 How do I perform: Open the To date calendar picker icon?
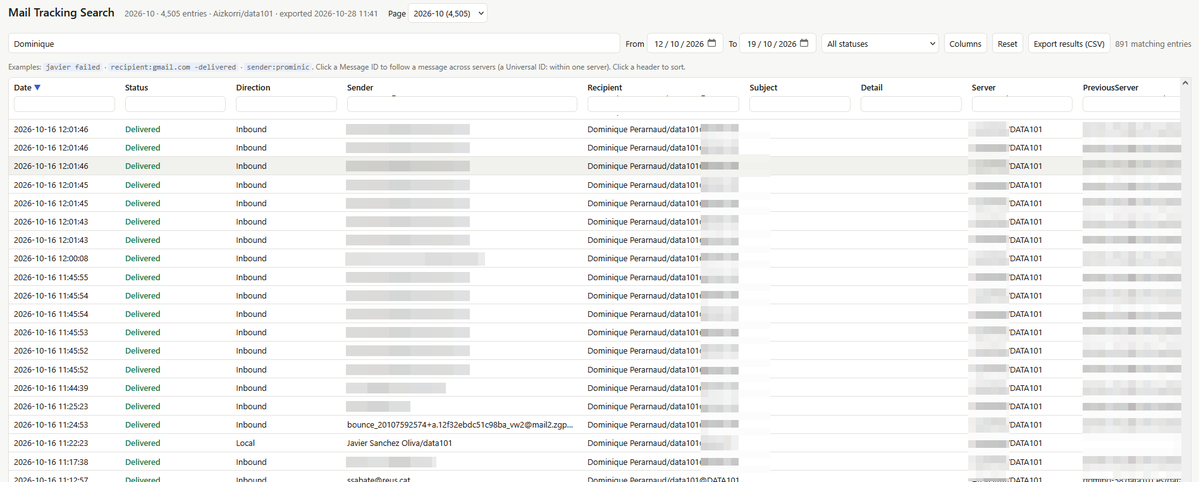point(804,44)
